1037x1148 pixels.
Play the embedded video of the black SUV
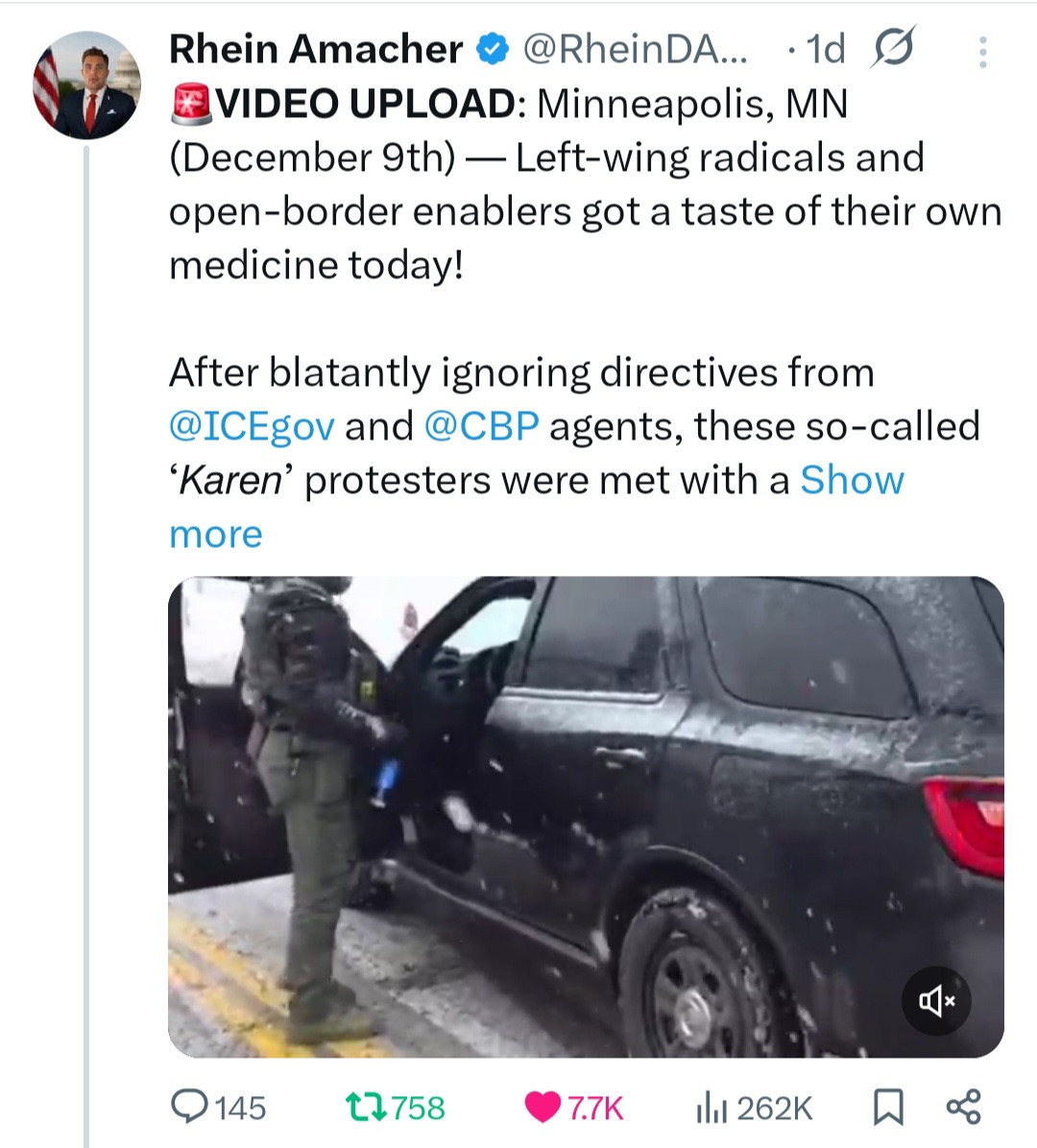586,816
